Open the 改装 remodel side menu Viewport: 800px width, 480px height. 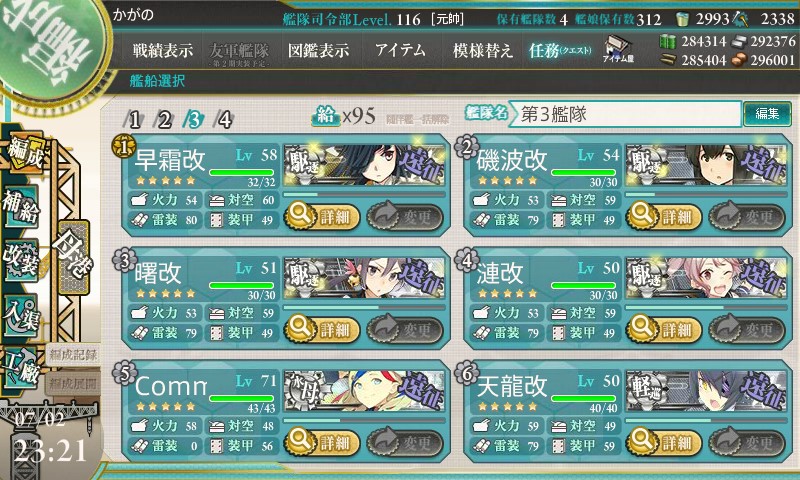click(x=21, y=259)
